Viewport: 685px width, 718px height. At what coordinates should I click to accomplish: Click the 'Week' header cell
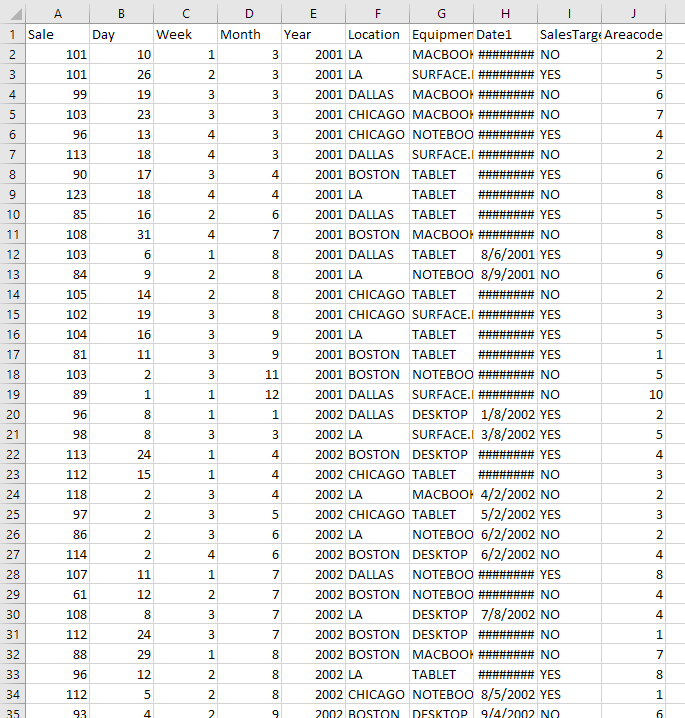(185, 34)
